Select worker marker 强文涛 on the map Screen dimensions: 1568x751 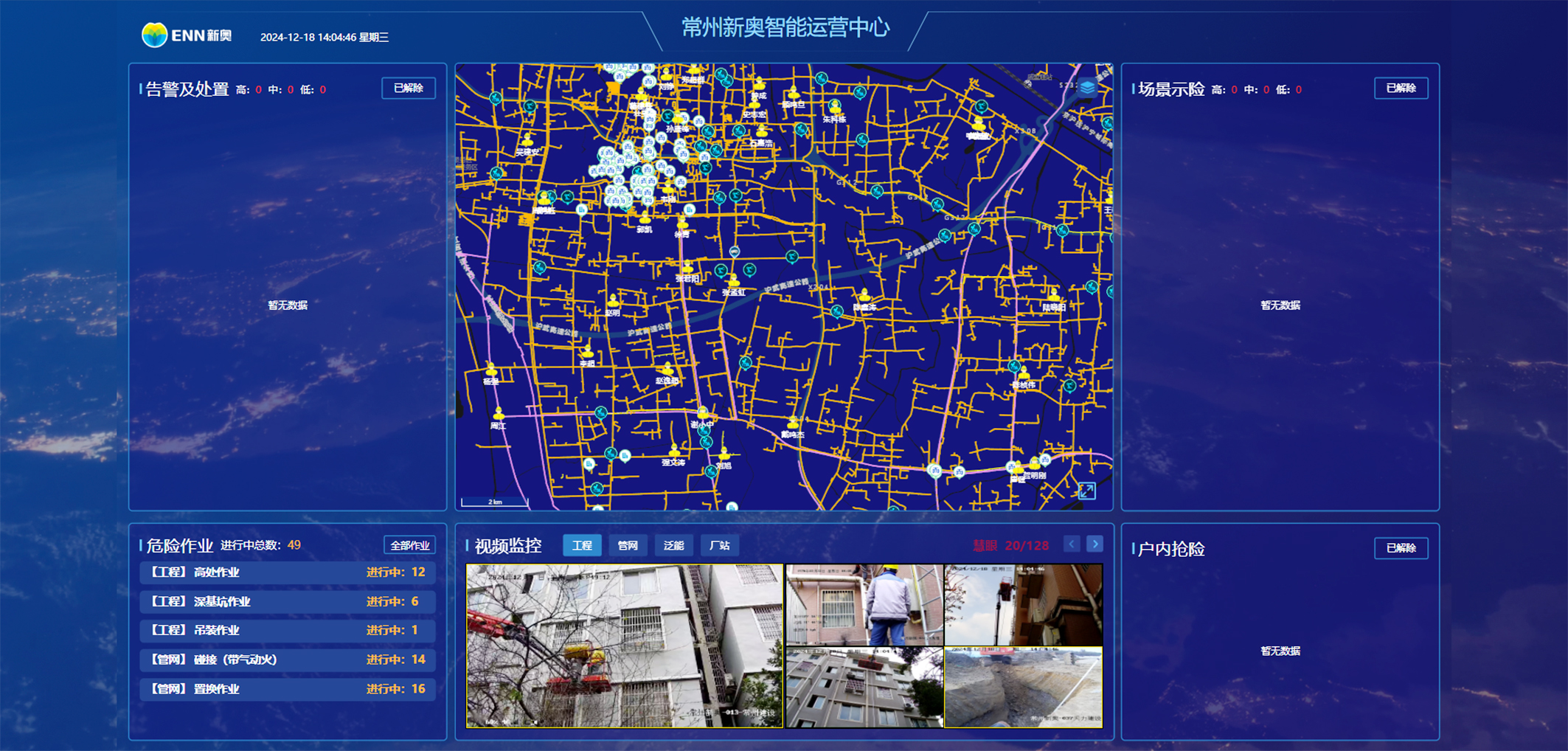click(673, 451)
